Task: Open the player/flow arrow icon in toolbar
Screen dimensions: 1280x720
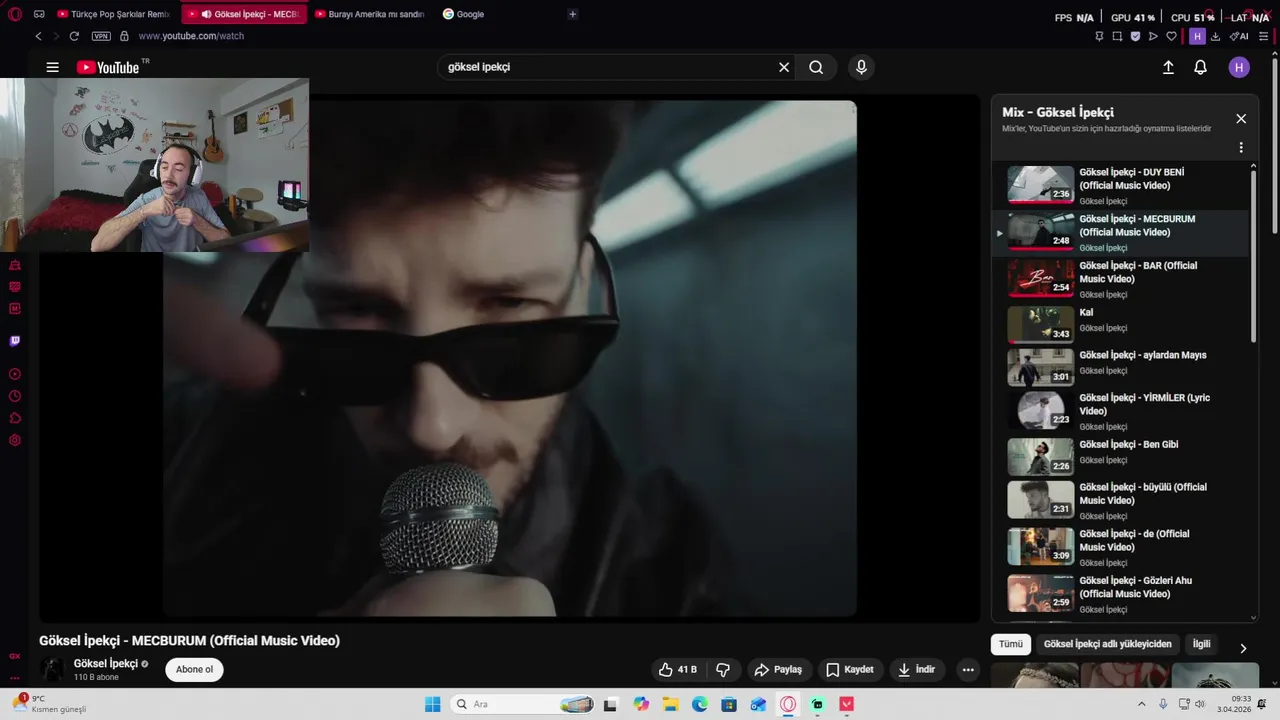Action: [1153, 36]
